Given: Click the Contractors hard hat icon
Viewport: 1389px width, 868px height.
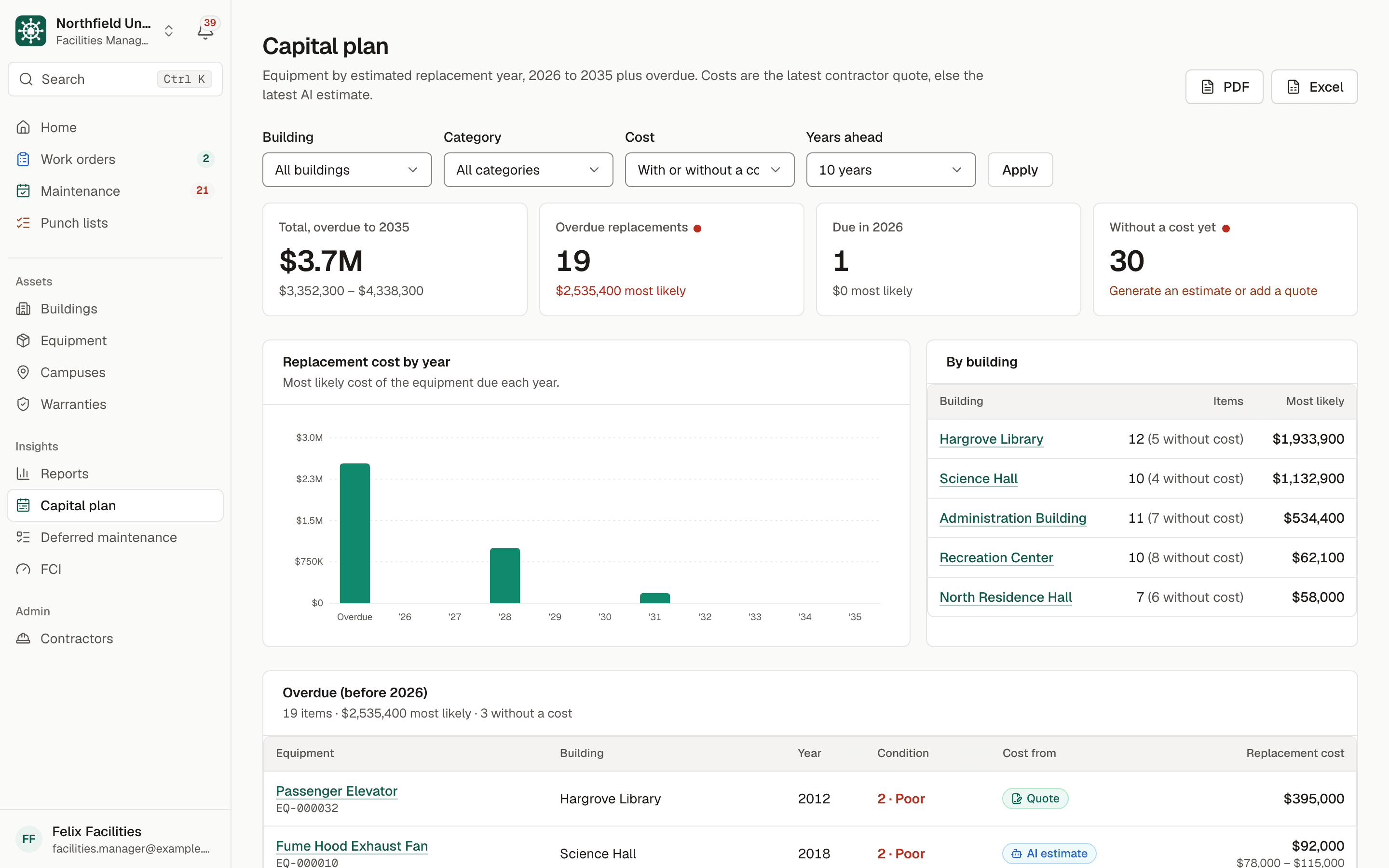Looking at the screenshot, I should 23,638.
